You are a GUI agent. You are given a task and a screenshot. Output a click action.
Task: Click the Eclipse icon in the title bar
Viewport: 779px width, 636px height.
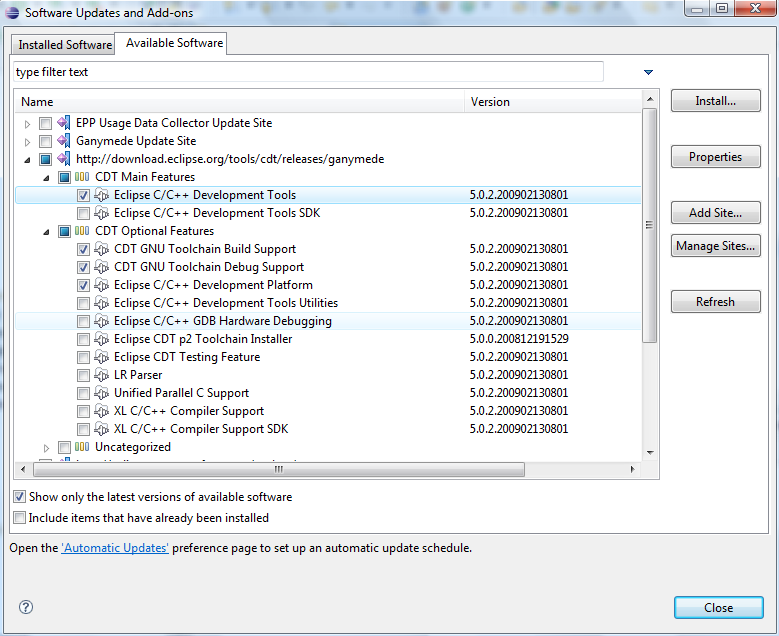coord(12,12)
